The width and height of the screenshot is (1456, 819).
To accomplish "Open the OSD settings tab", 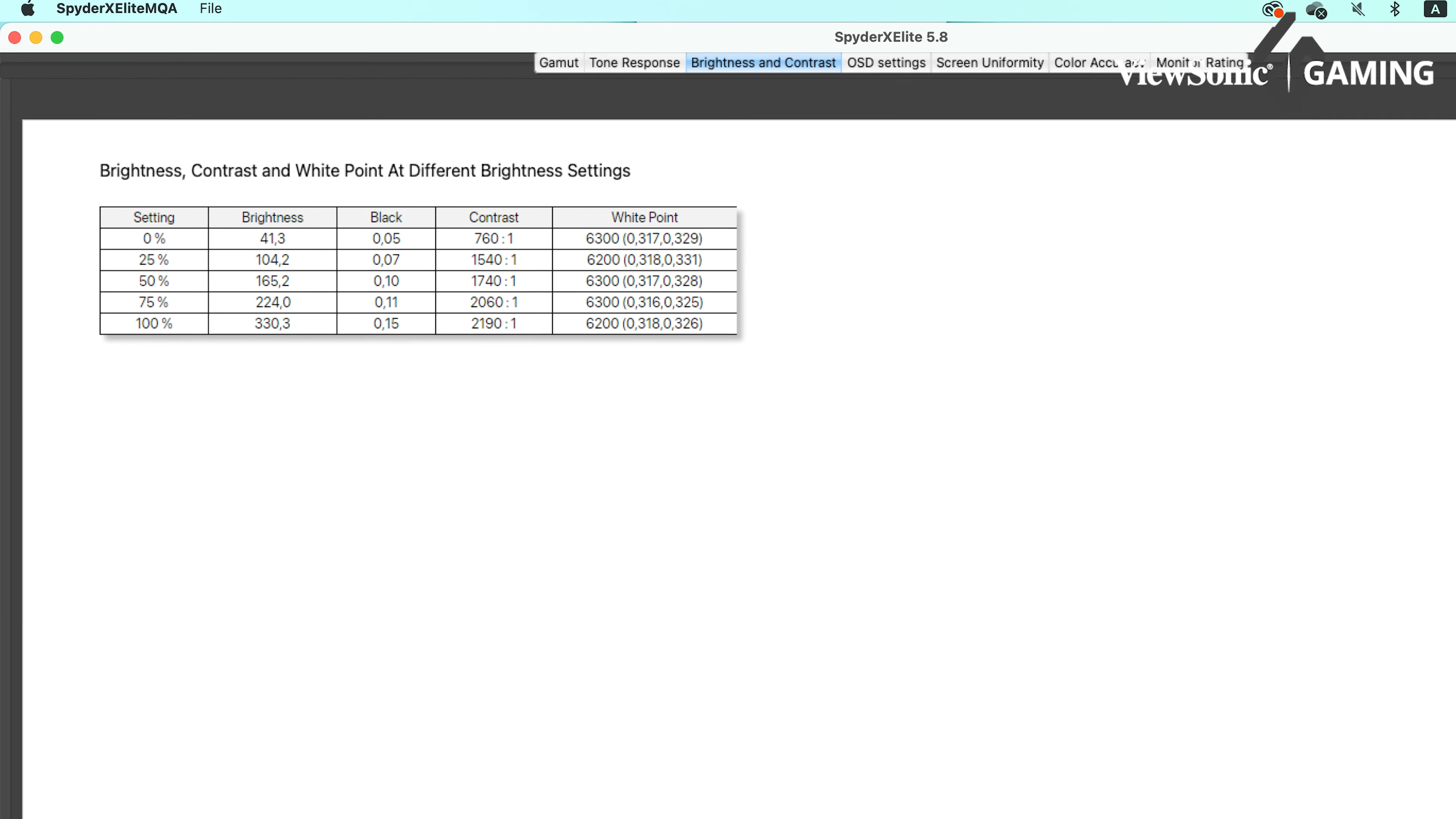I will click(x=886, y=63).
